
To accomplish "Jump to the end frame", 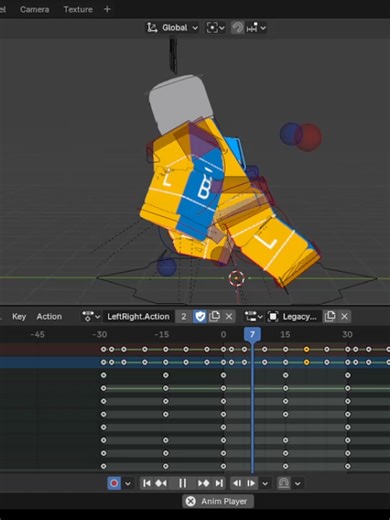I will coord(219,483).
